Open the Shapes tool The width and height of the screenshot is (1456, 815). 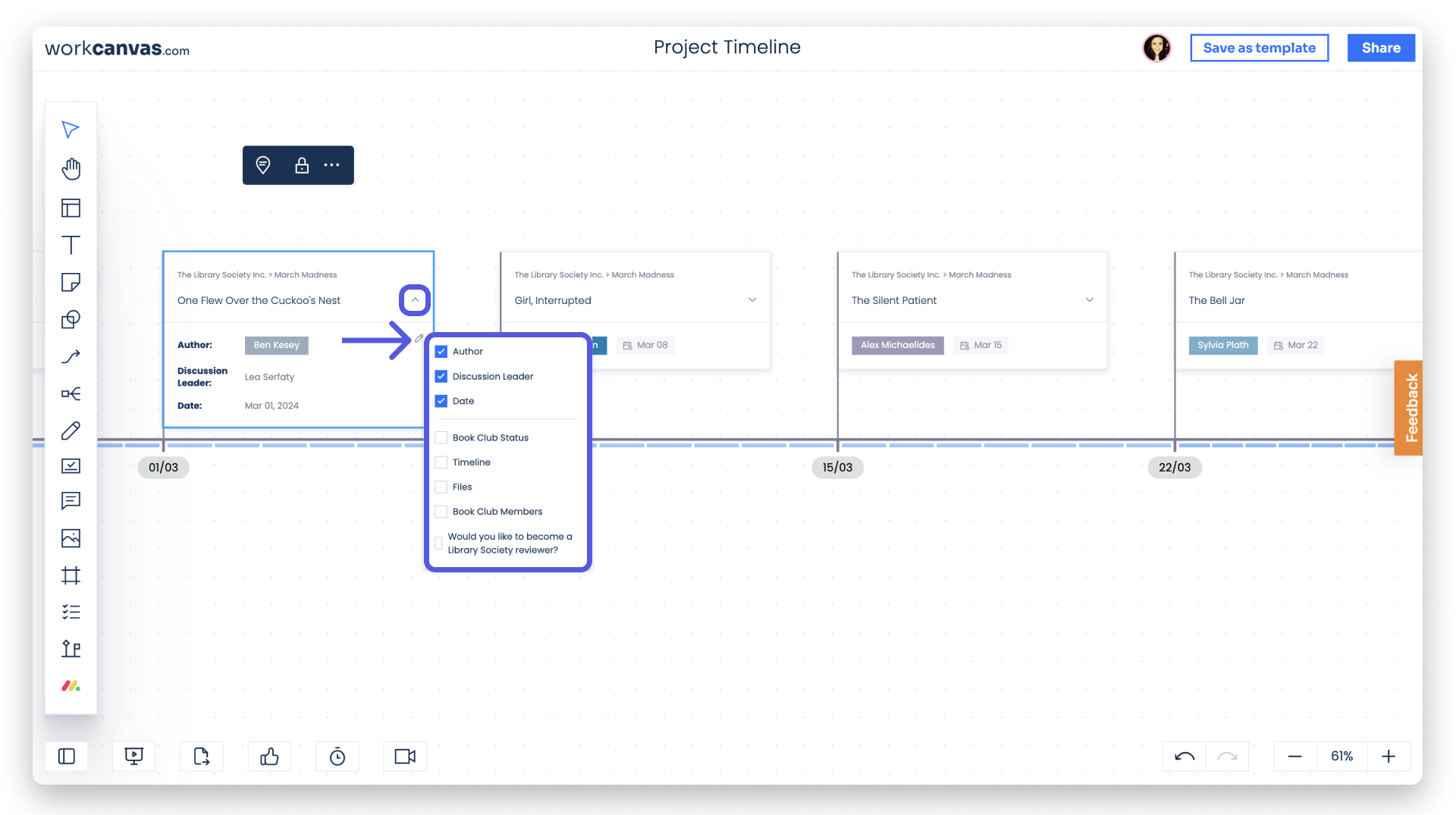(71, 319)
